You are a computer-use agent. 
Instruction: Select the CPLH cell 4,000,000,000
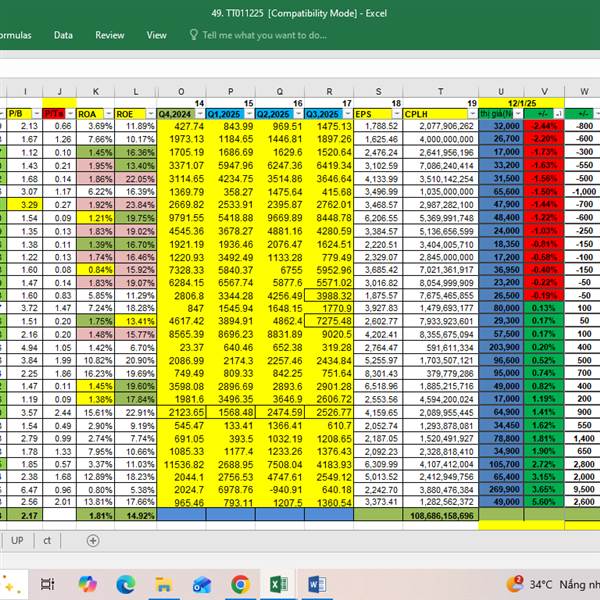point(440,139)
